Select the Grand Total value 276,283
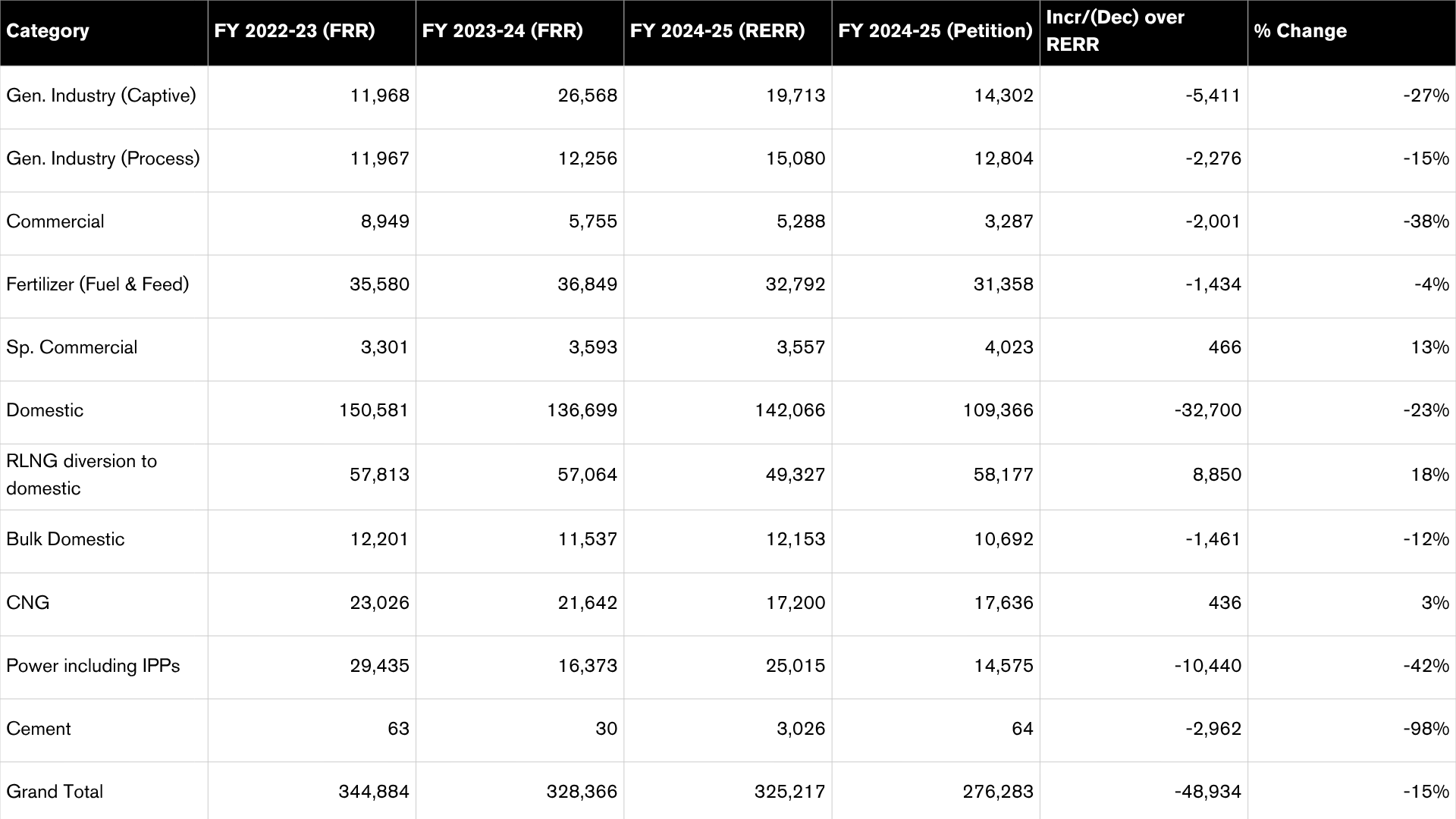 (x=936, y=790)
